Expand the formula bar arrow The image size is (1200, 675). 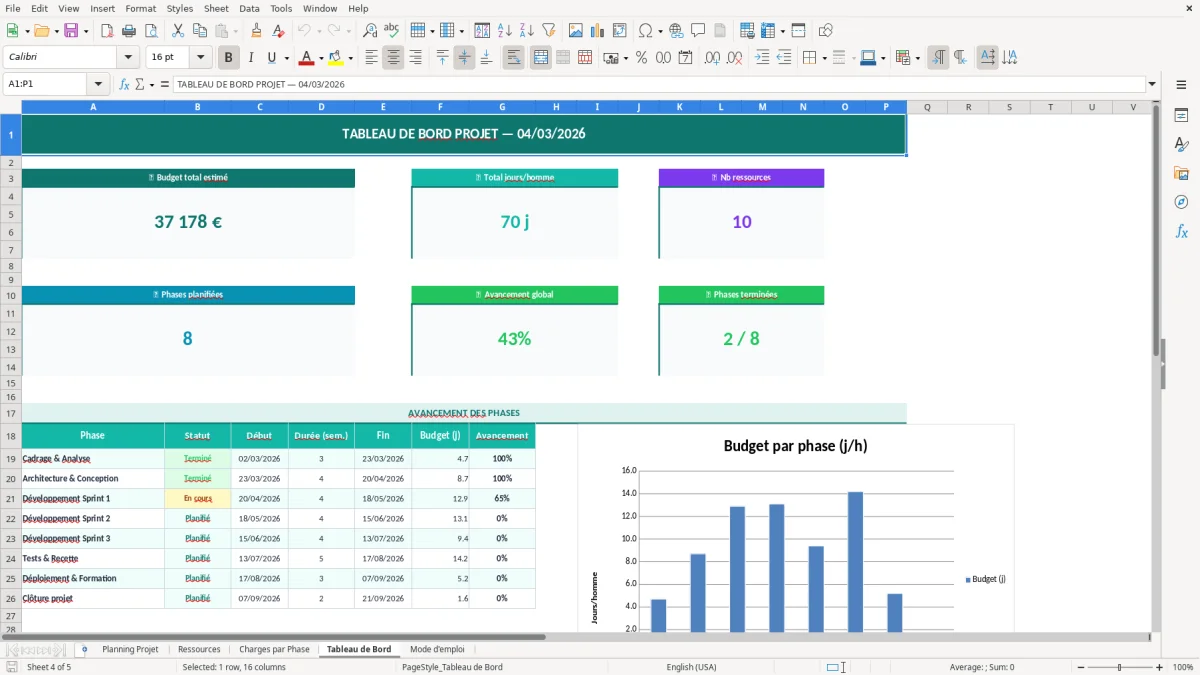click(x=1153, y=84)
